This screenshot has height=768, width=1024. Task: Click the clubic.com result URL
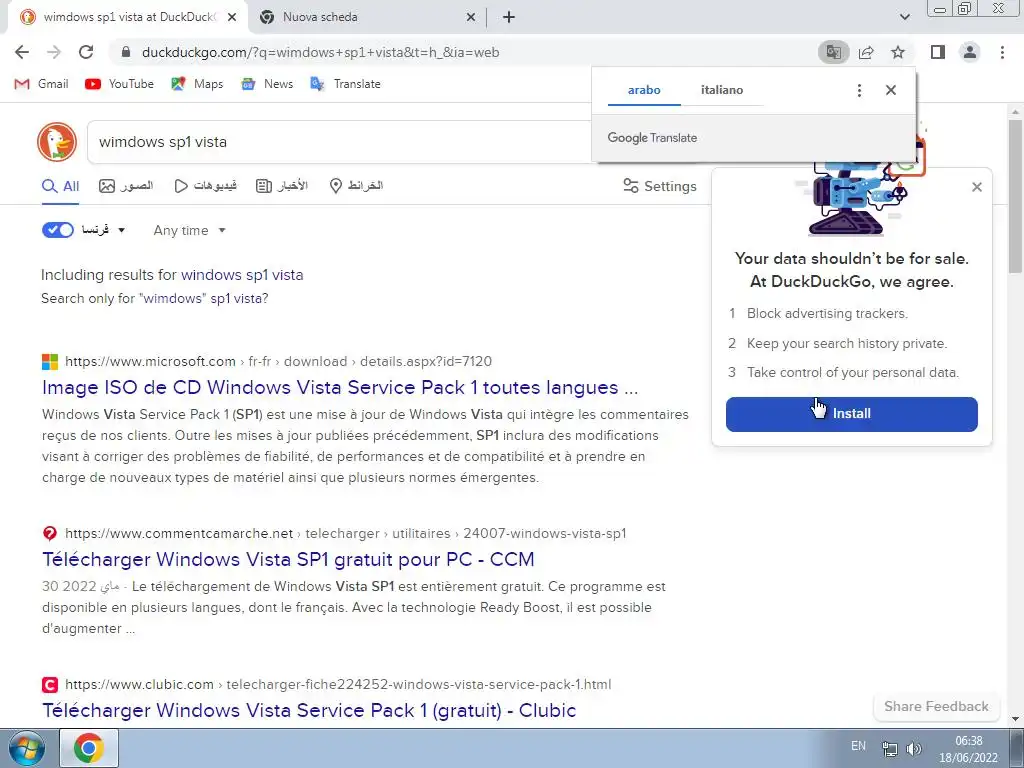(x=338, y=684)
